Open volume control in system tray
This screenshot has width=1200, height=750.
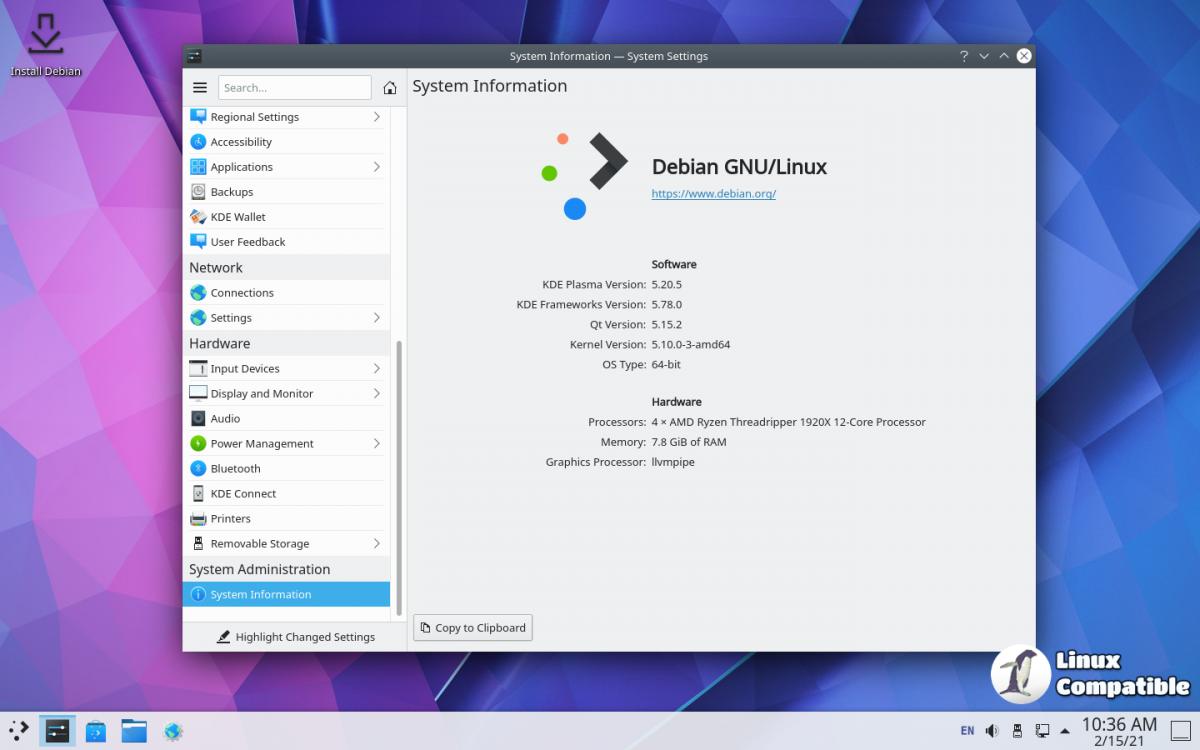pos(992,731)
